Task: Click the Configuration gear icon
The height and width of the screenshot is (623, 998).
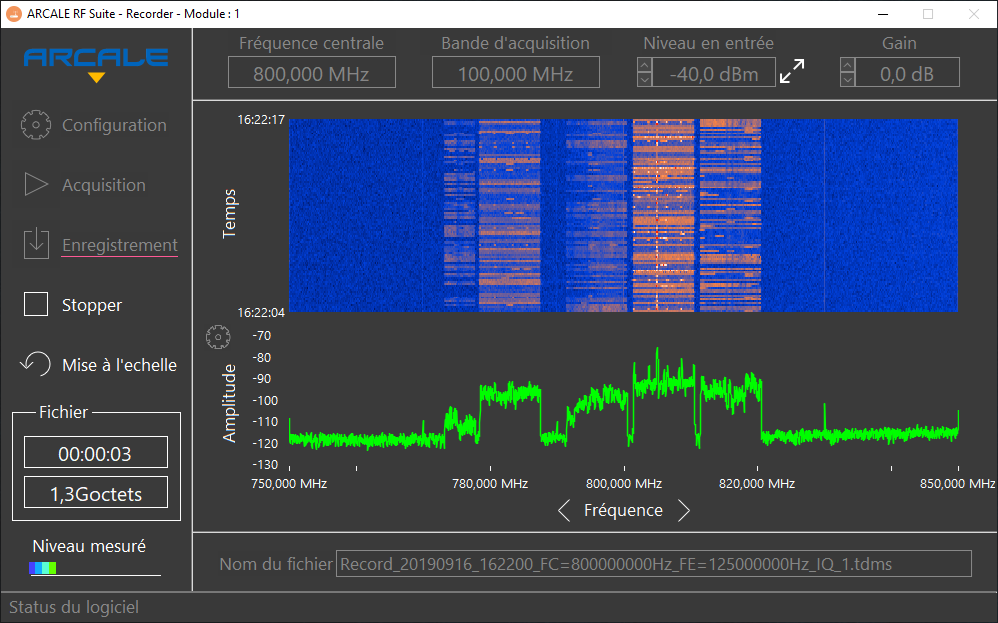Action: coord(36,125)
